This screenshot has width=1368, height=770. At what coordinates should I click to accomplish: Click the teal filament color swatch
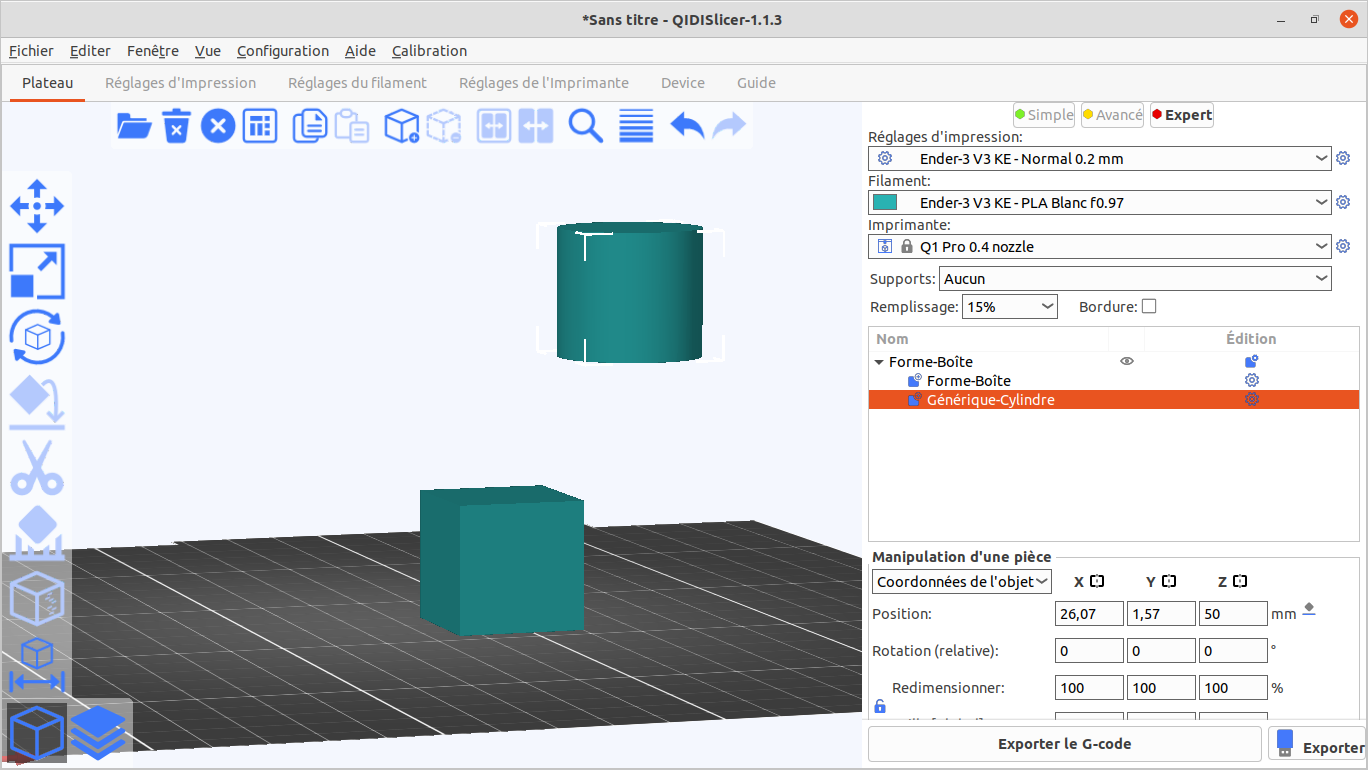(x=885, y=203)
